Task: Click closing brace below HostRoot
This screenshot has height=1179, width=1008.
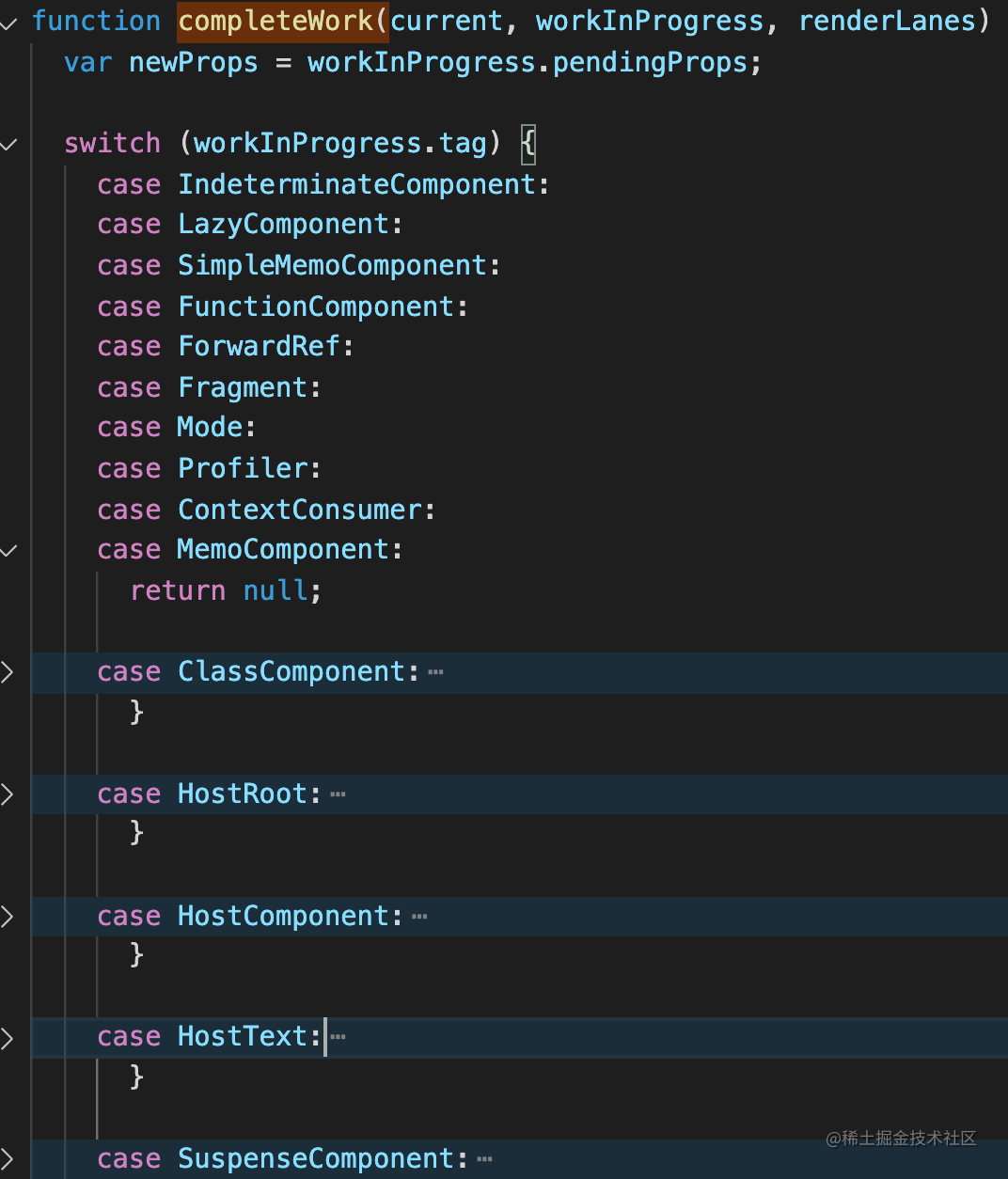Action: (136, 832)
